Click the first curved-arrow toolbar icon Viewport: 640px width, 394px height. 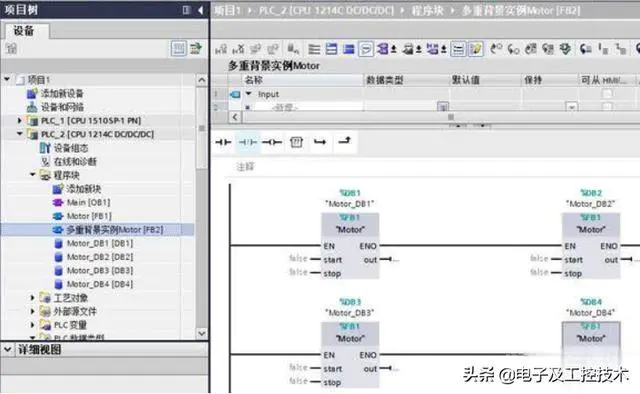496,49
